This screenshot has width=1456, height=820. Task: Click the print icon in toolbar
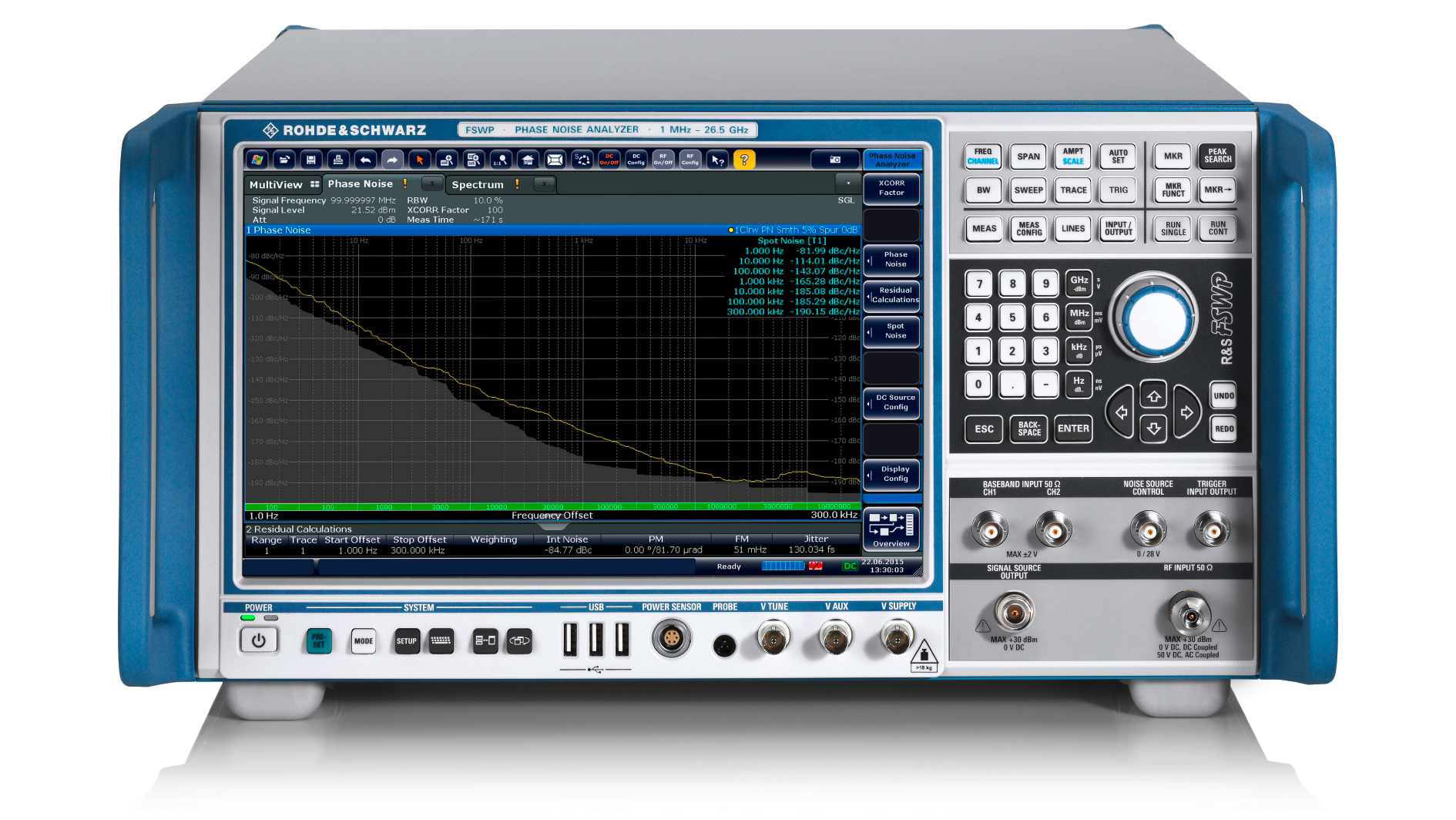pos(337,160)
